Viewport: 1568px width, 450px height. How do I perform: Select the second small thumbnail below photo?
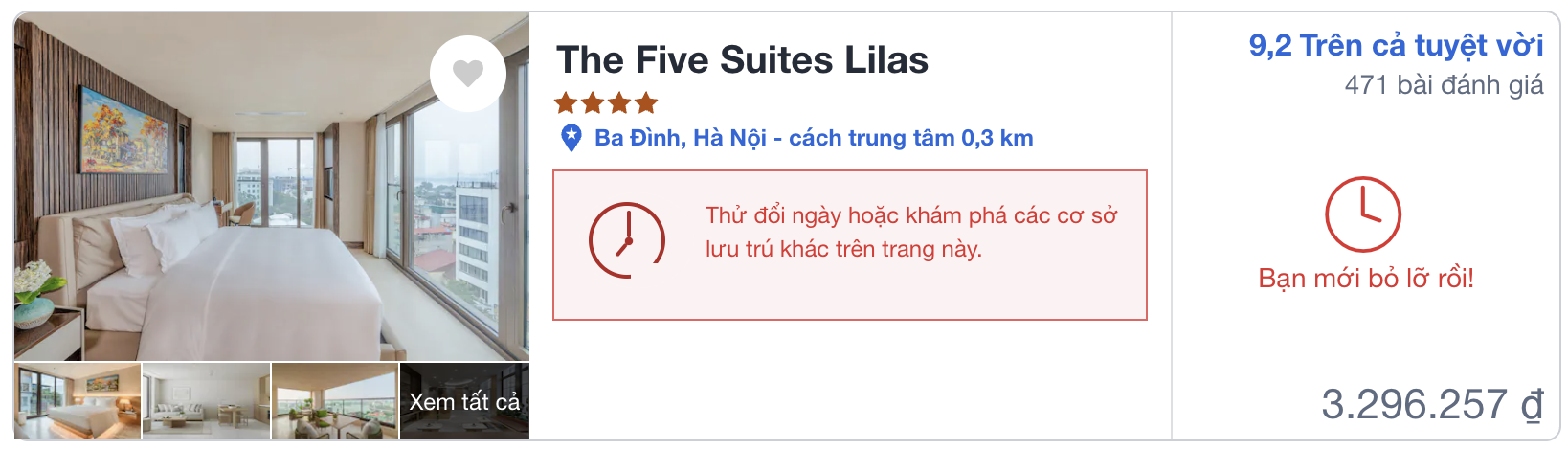(x=206, y=401)
